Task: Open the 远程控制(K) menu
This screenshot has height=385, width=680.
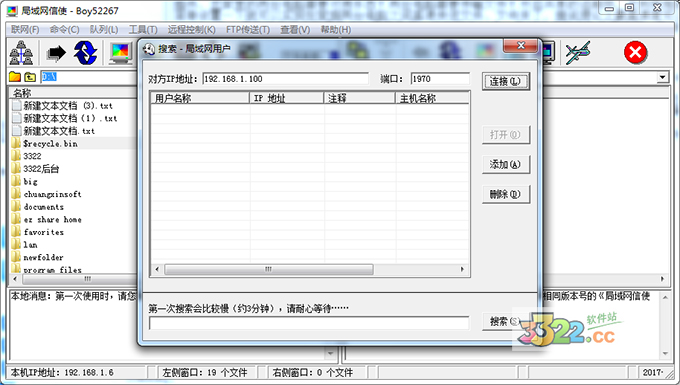Action: (x=191, y=29)
